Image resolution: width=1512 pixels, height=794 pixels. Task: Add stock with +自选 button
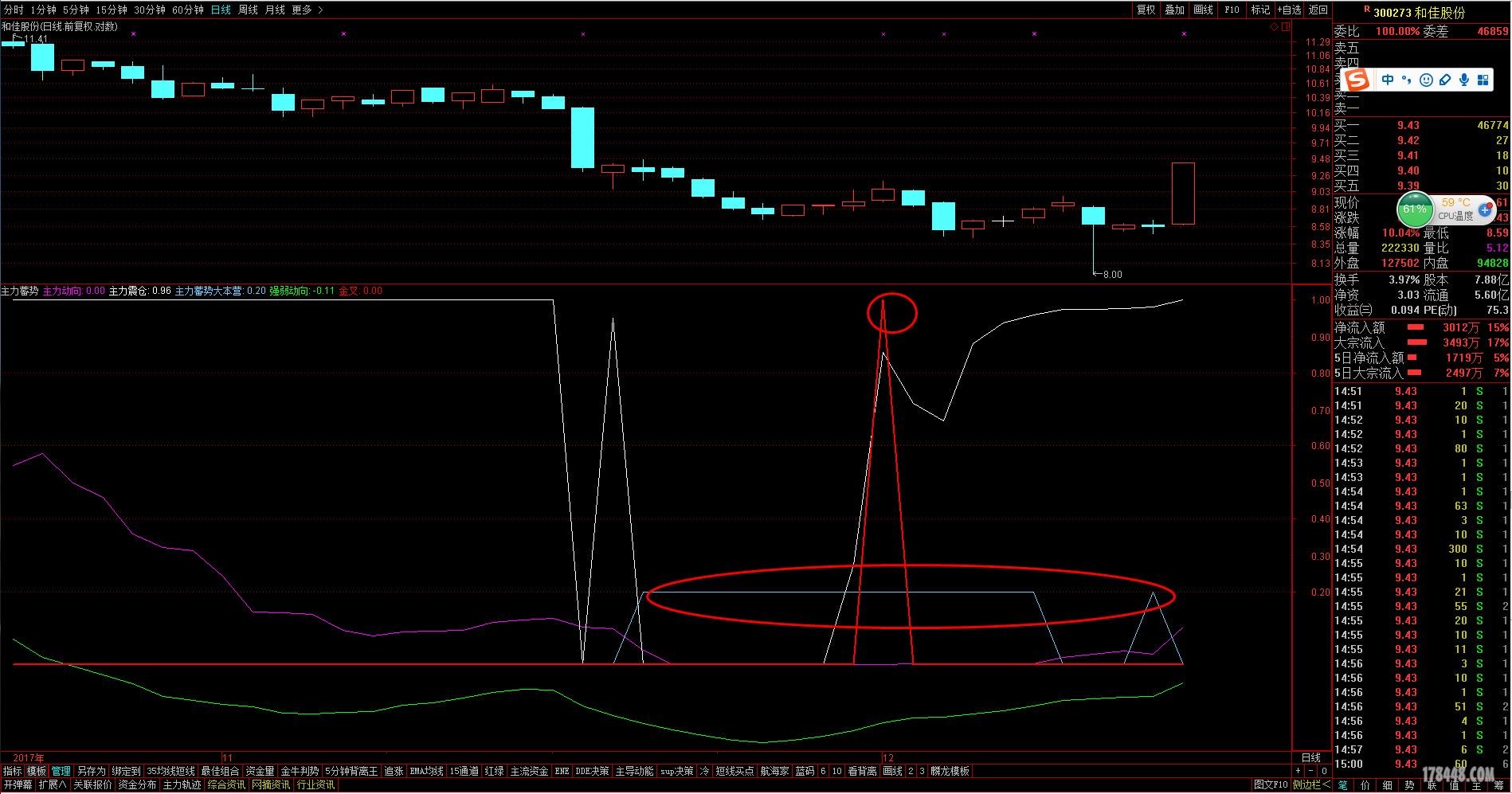[1289, 10]
